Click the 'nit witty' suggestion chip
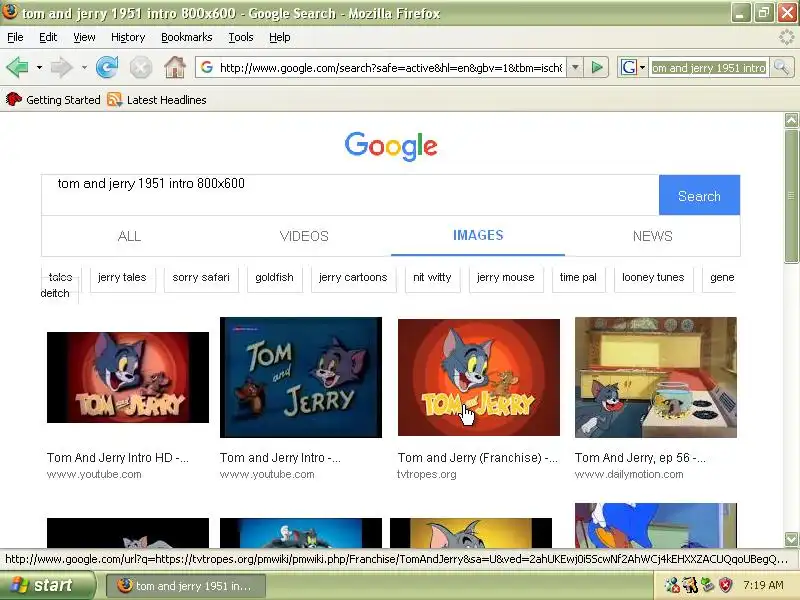The width and height of the screenshot is (800, 600). [433, 278]
